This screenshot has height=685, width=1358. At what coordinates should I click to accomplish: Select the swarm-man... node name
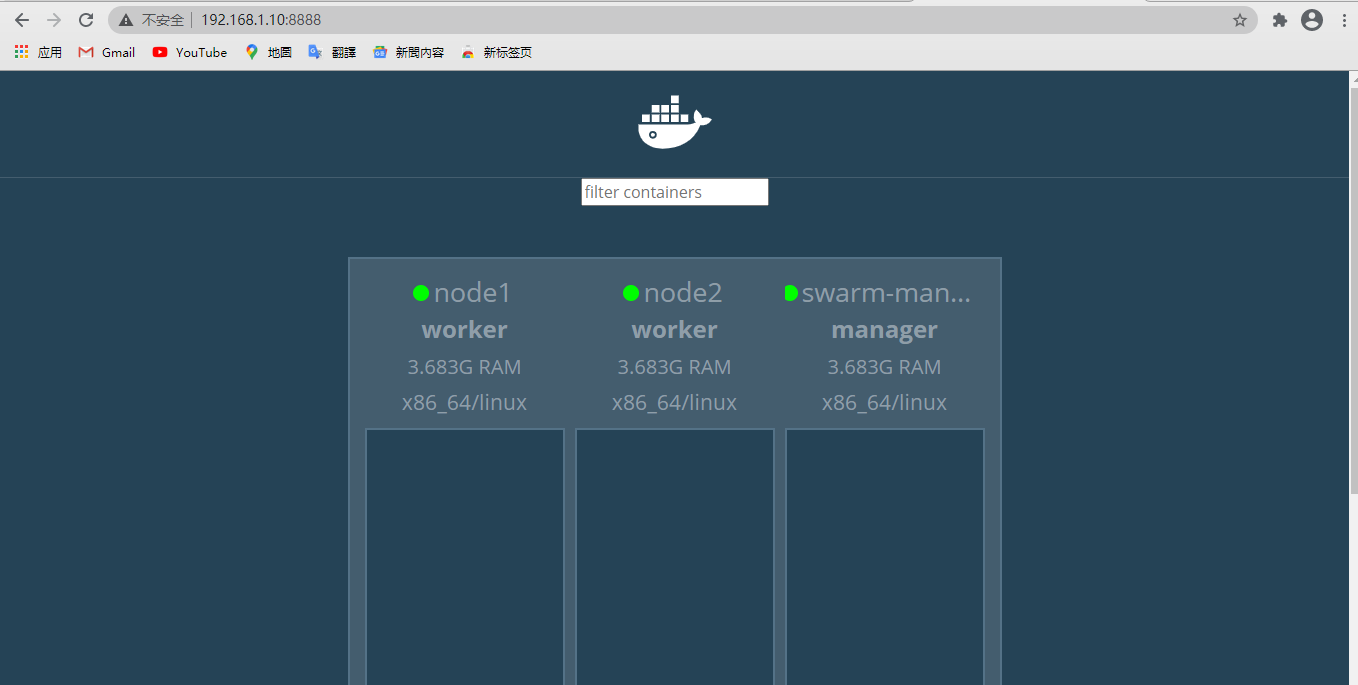pos(886,293)
